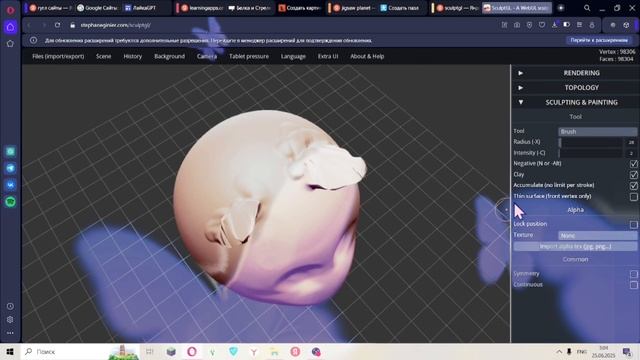The height and width of the screenshot is (360, 640).
Task: Toggle the Clay checkbox
Action: tap(633, 175)
